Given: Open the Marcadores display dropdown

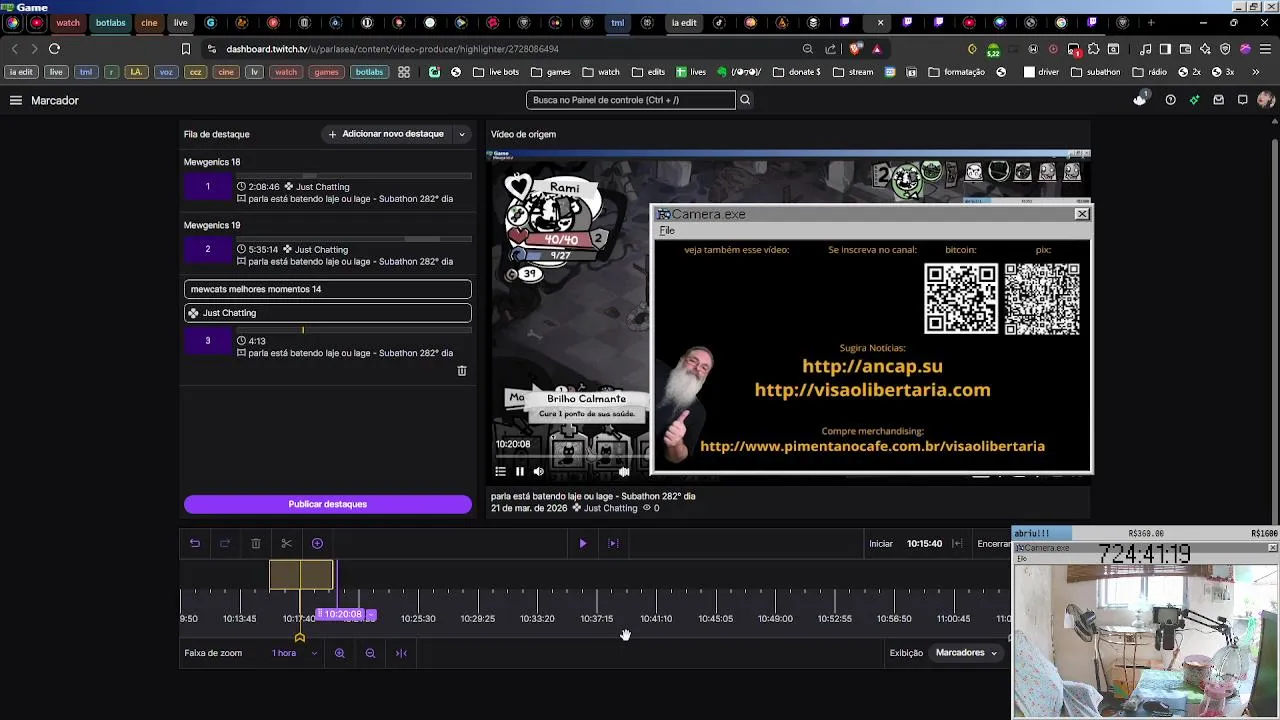Looking at the screenshot, I should pyautogui.click(x=966, y=653).
